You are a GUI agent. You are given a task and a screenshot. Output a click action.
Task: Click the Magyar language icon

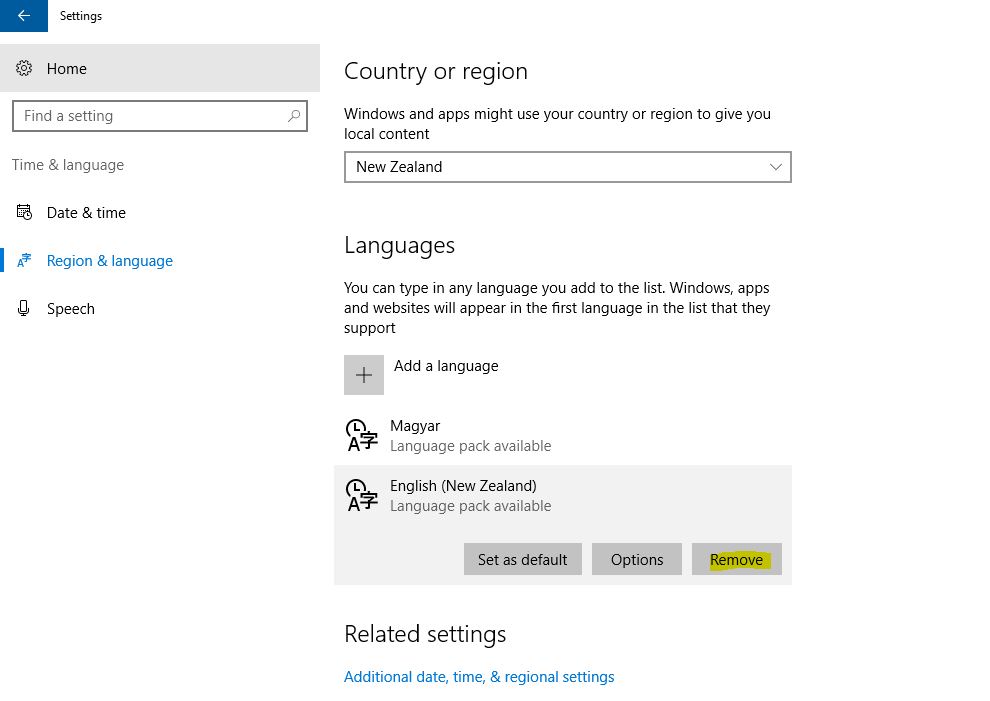pos(362,436)
